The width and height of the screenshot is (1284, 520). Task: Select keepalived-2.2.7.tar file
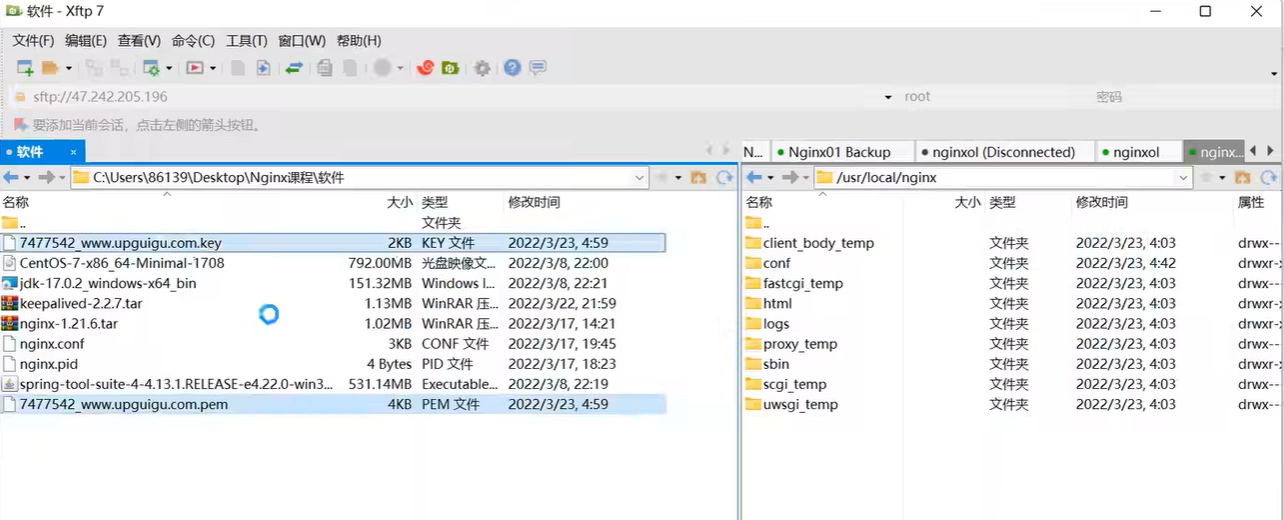point(333,303)
